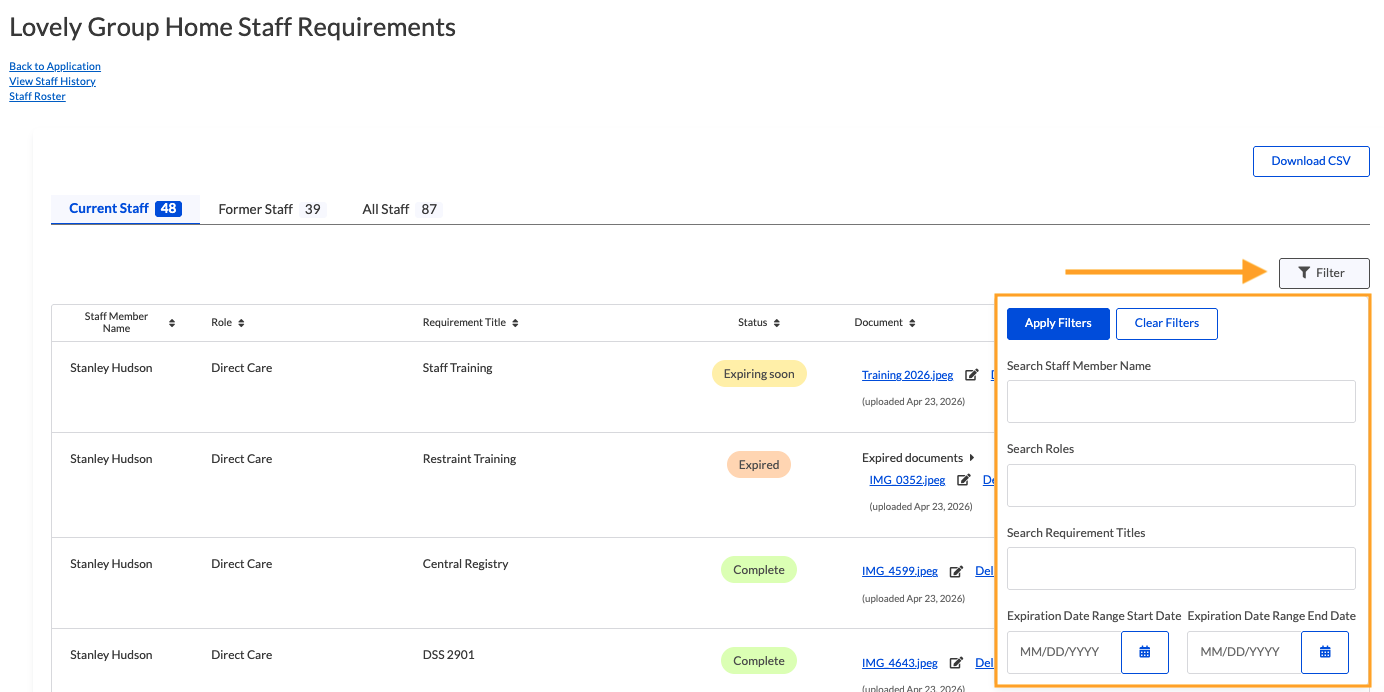
Task: Click edit icon beside IMG 4643.jpeg
Action: click(x=956, y=662)
